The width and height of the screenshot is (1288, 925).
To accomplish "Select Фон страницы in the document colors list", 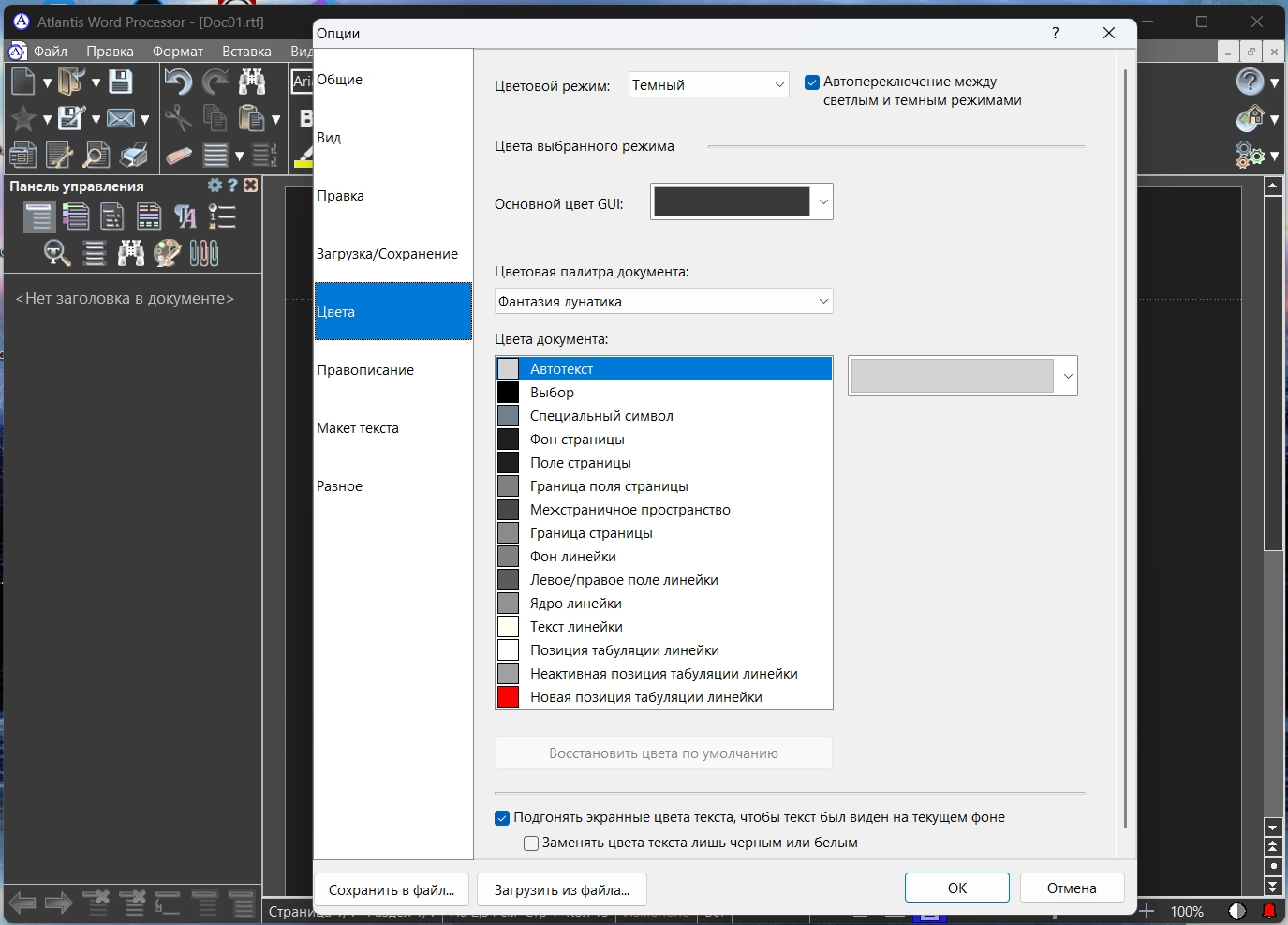I will [x=663, y=440].
